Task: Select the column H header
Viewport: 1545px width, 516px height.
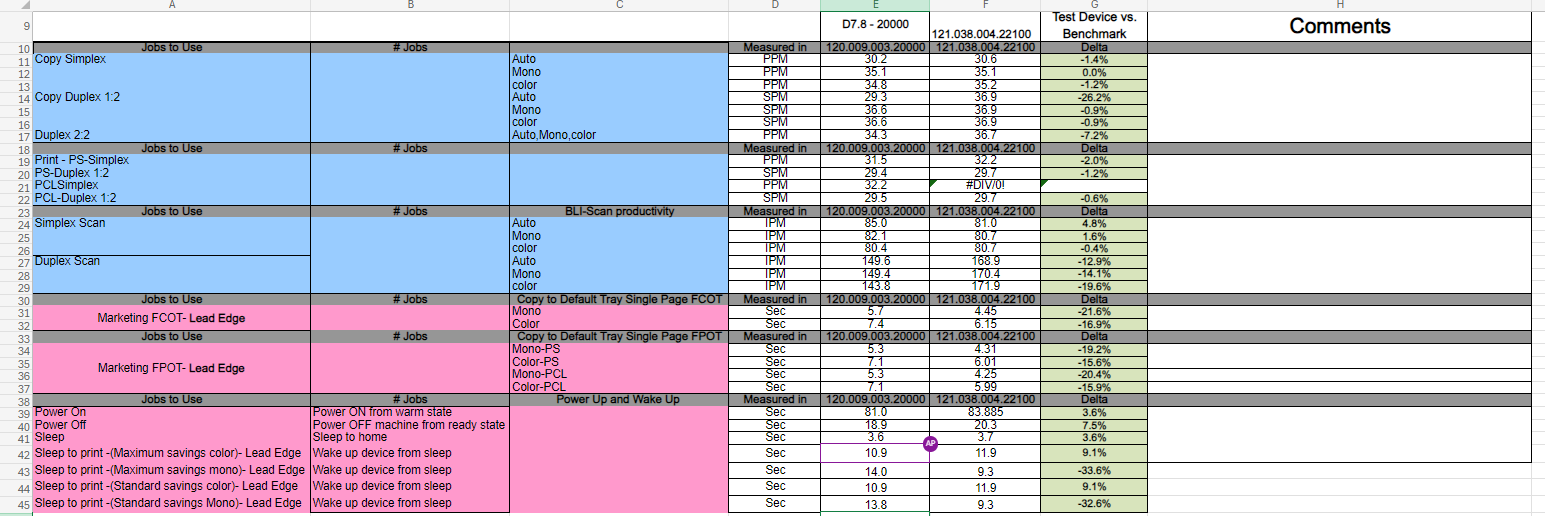Action: [x=1339, y=5]
